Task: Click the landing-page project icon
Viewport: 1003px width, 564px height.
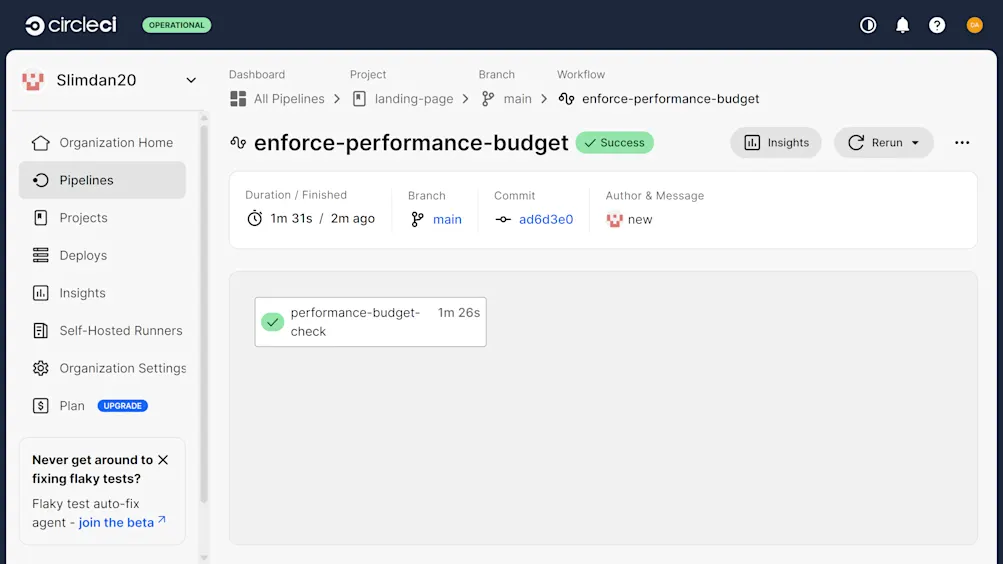Action: click(x=359, y=99)
